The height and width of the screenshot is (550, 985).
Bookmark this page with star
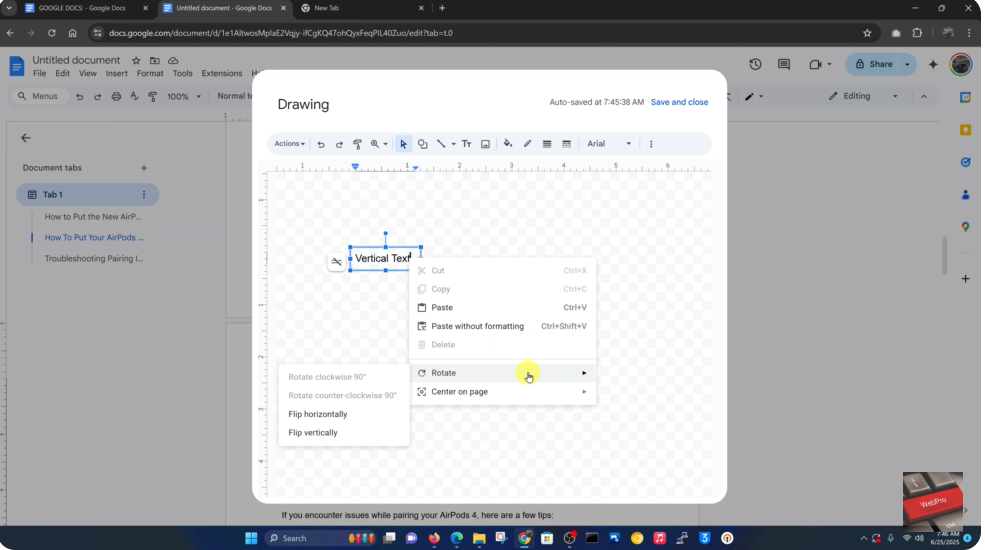click(867, 33)
